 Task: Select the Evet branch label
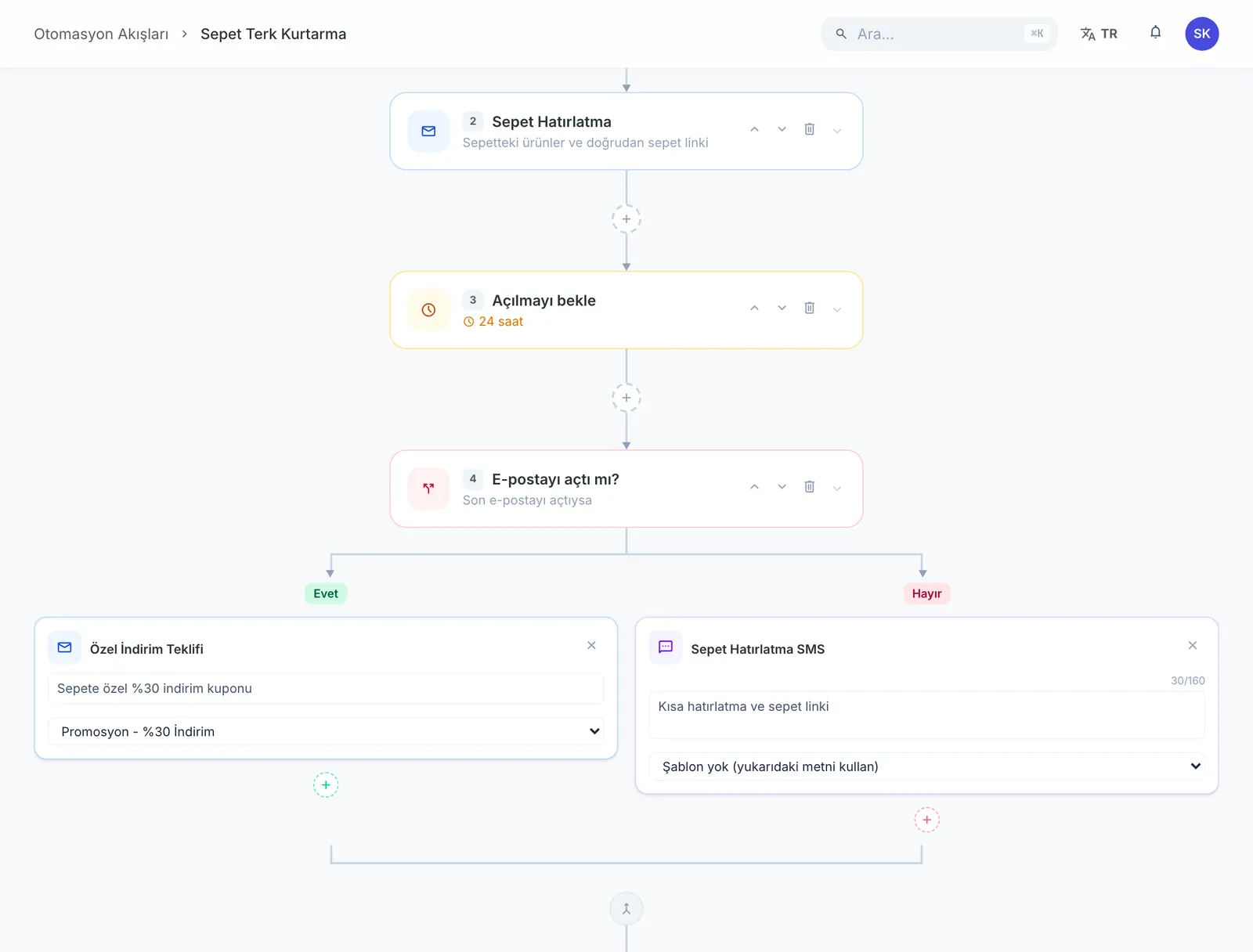pyautogui.click(x=326, y=593)
